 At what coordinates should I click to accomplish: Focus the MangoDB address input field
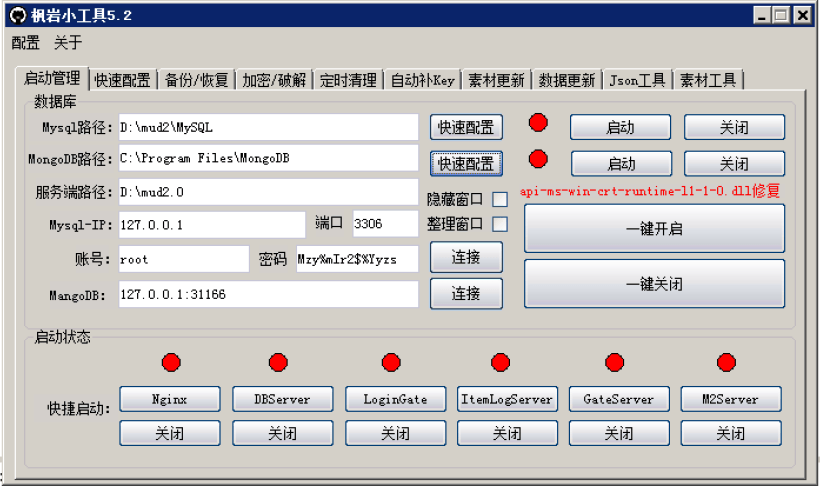click(x=269, y=294)
